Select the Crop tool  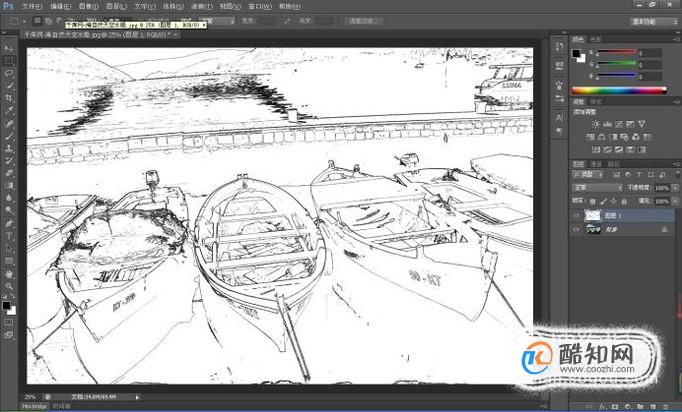(x=9, y=98)
